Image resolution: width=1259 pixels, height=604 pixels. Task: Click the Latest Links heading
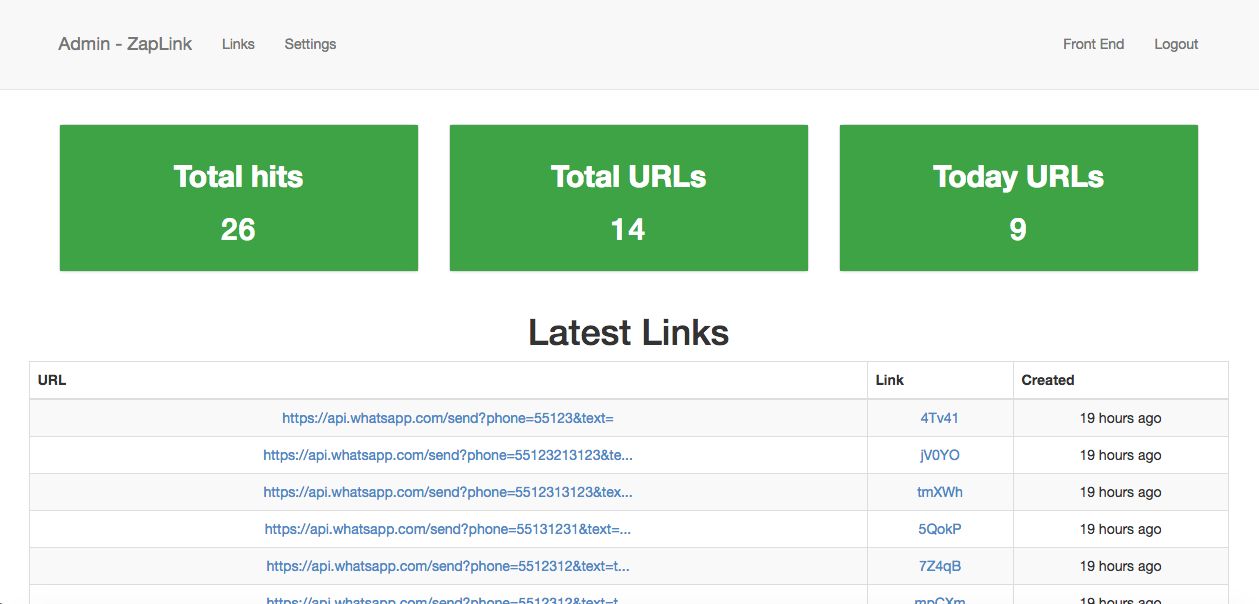629,332
